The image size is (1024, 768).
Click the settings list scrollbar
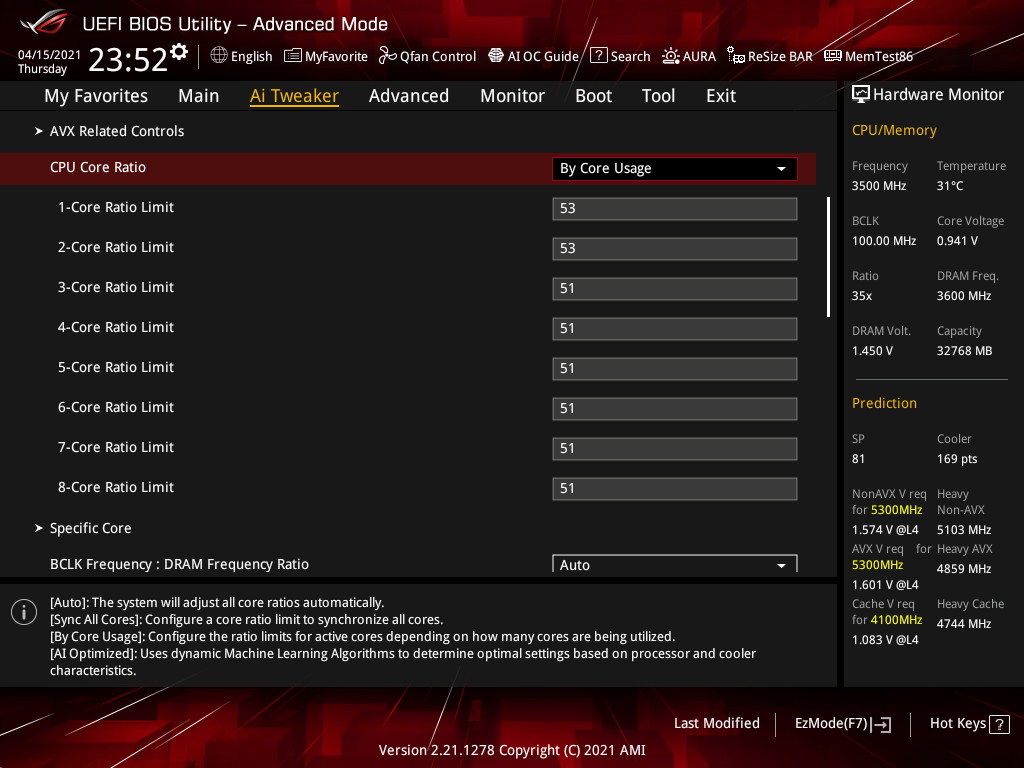[x=828, y=257]
